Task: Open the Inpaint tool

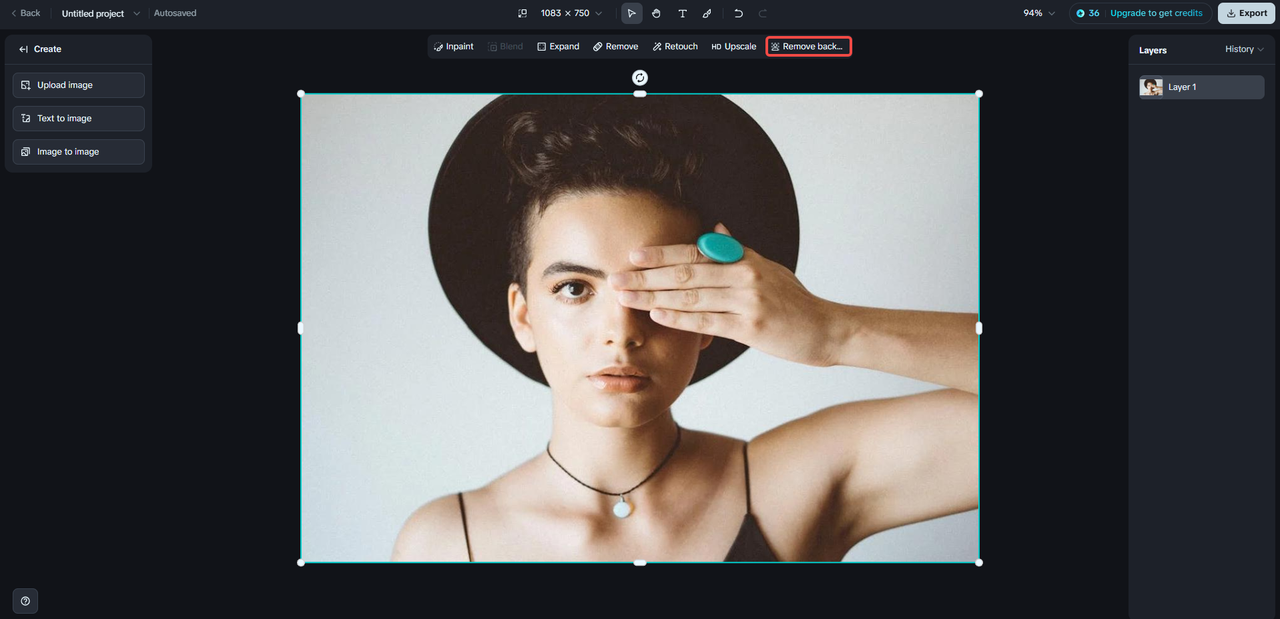Action: (x=454, y=47)
